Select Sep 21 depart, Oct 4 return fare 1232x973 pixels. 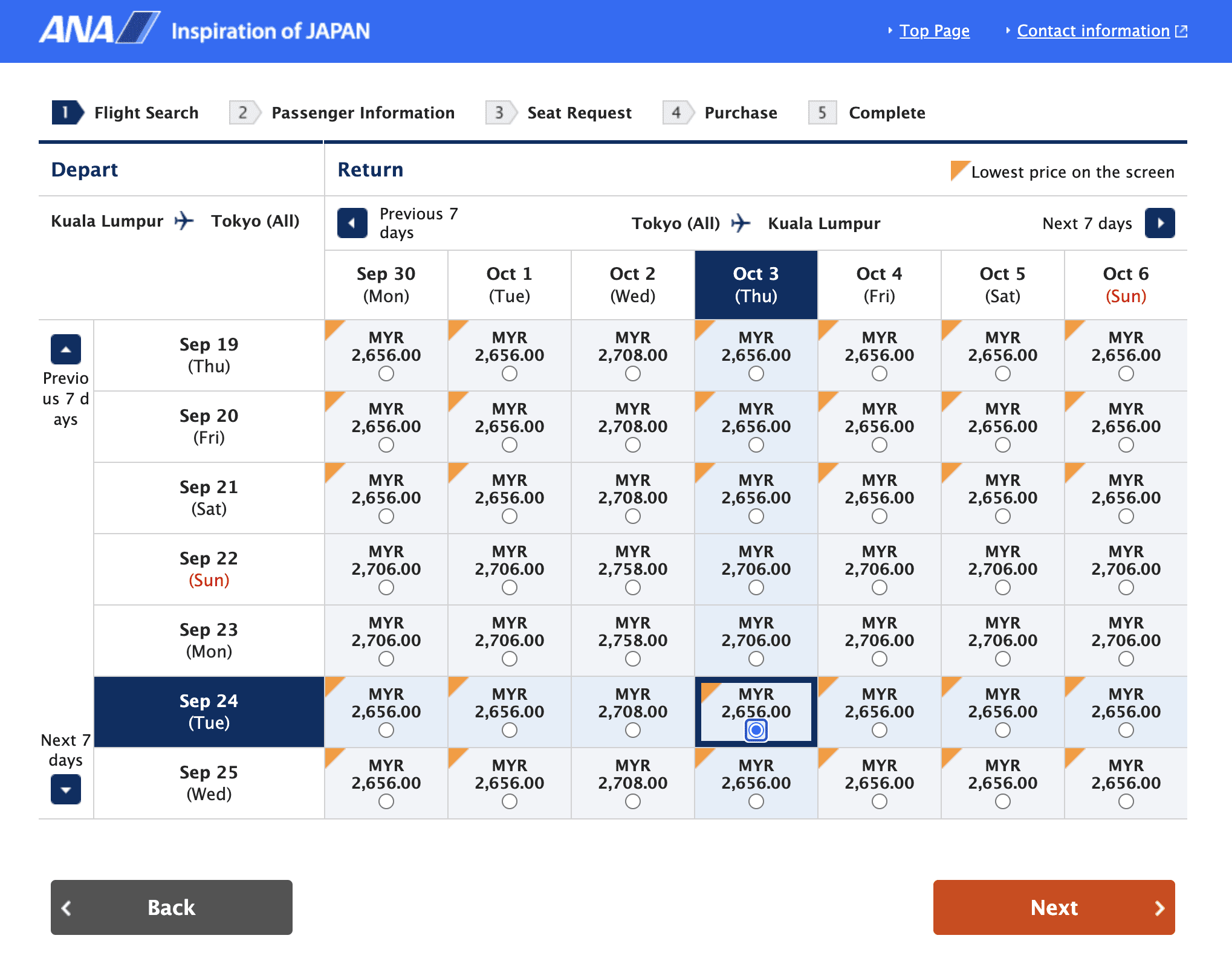[880, 516]
